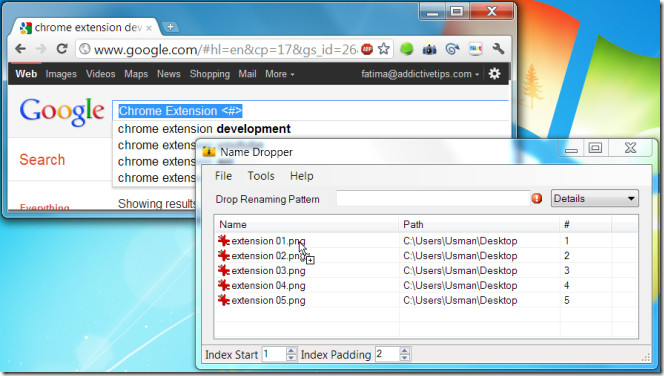Open News link in Google bar

tap(169, 74)
